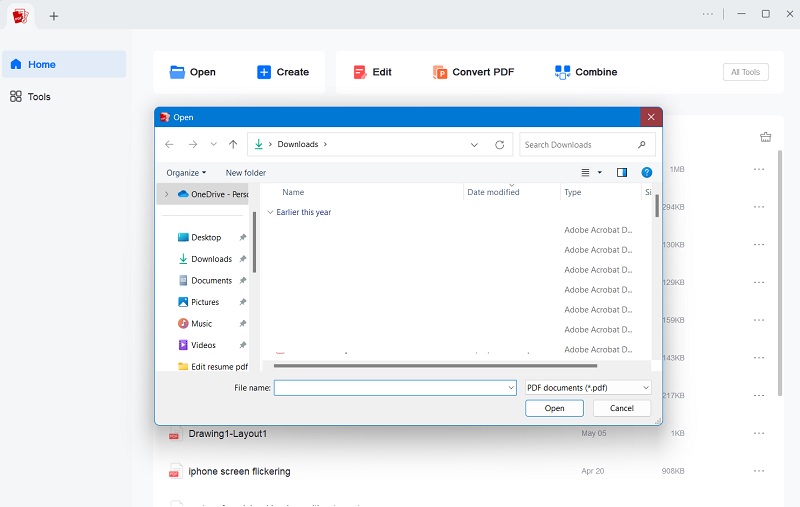Go to the Home sidebar item
800x507 pixels.
coord(64,64)
